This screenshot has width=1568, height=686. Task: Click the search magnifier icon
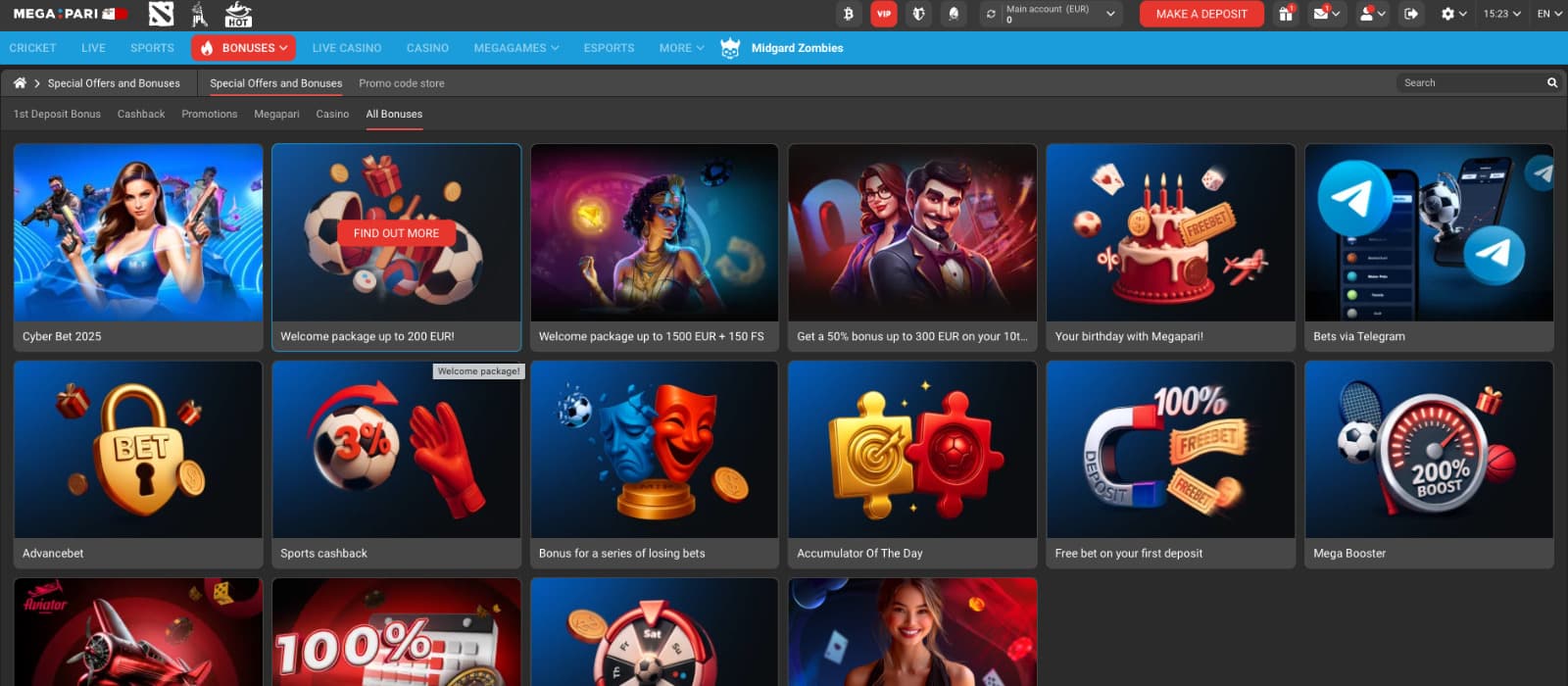pyautogui.click(x=1552, y=83)
